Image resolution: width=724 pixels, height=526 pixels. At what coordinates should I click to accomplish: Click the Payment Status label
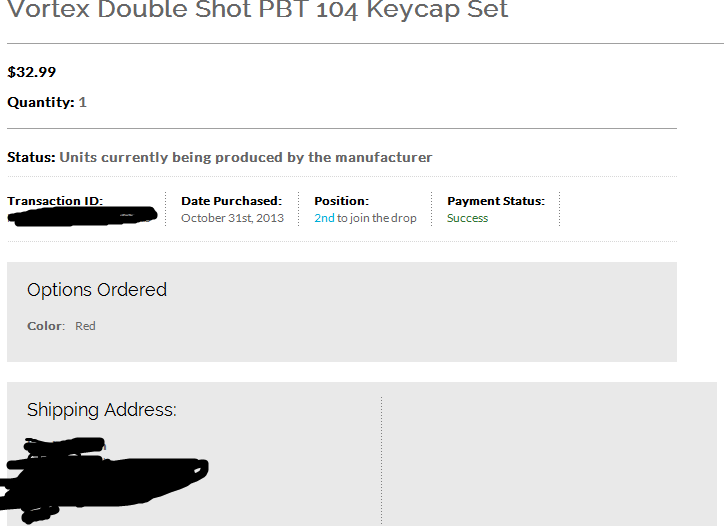pyautogui.click(x=496, y=201)
